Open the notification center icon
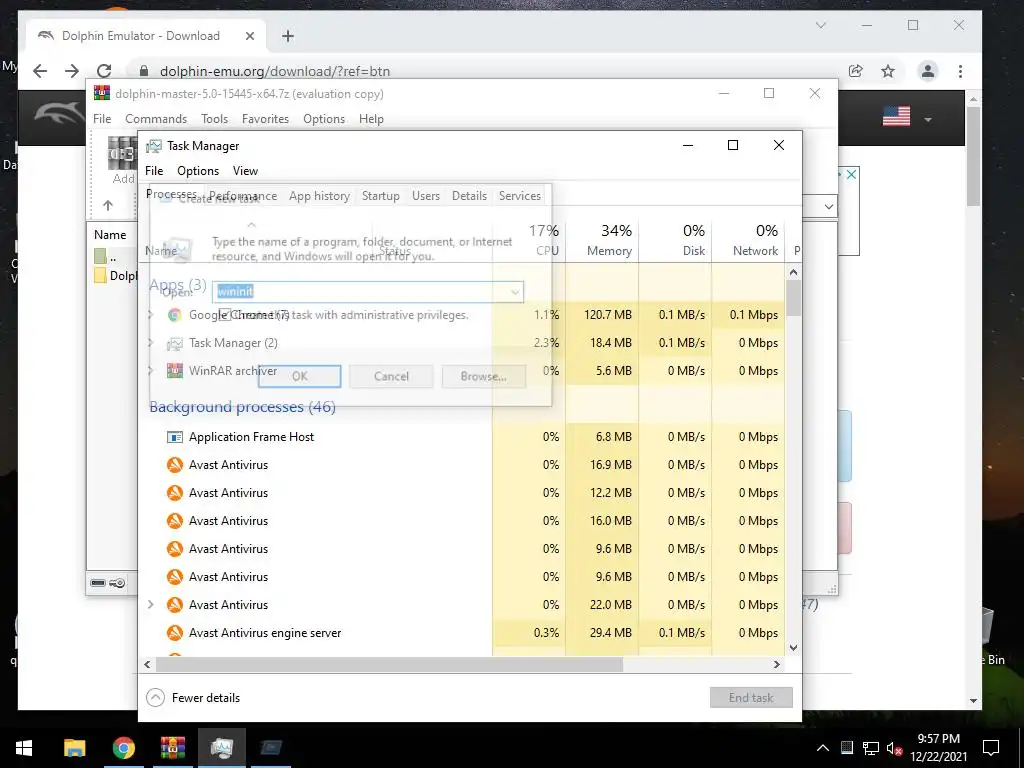The height and width of the screenshot is (768, 1024). (x=991, y=748)
